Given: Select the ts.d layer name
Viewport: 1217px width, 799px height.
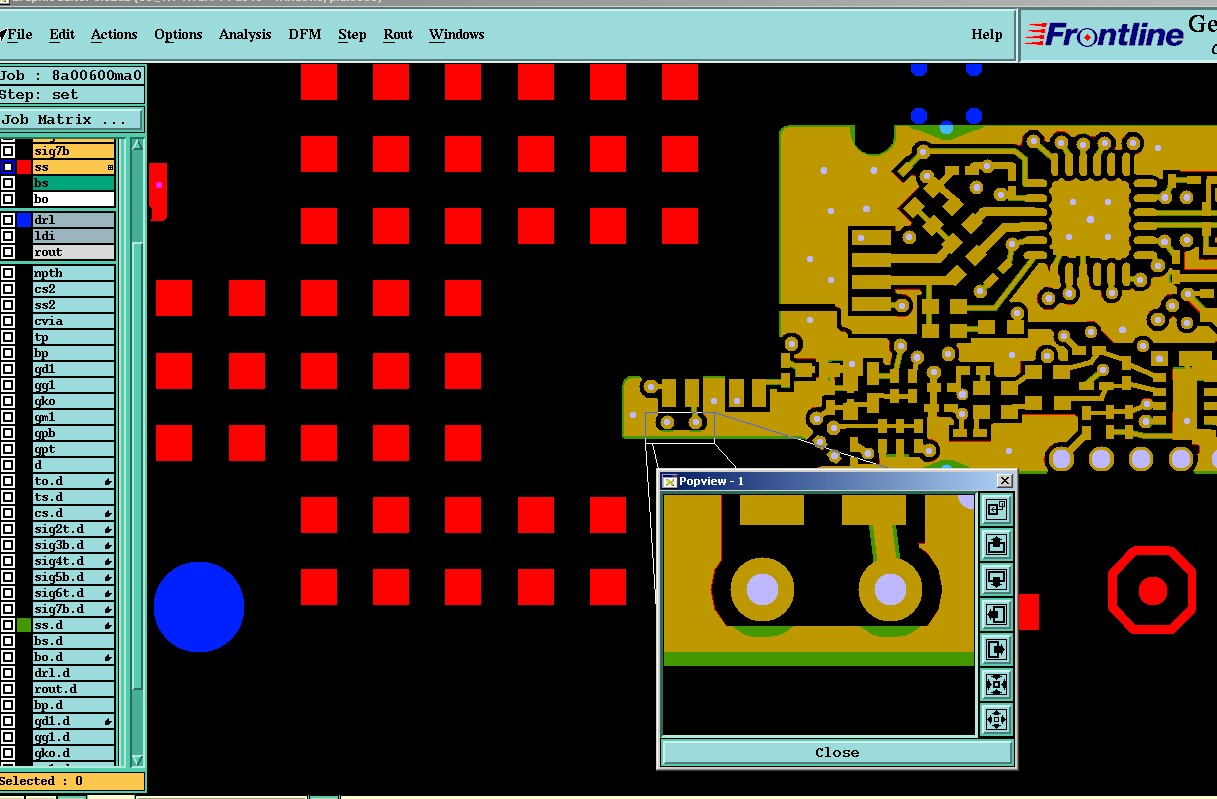Looking at the screenshot, I should pos(74,497).
